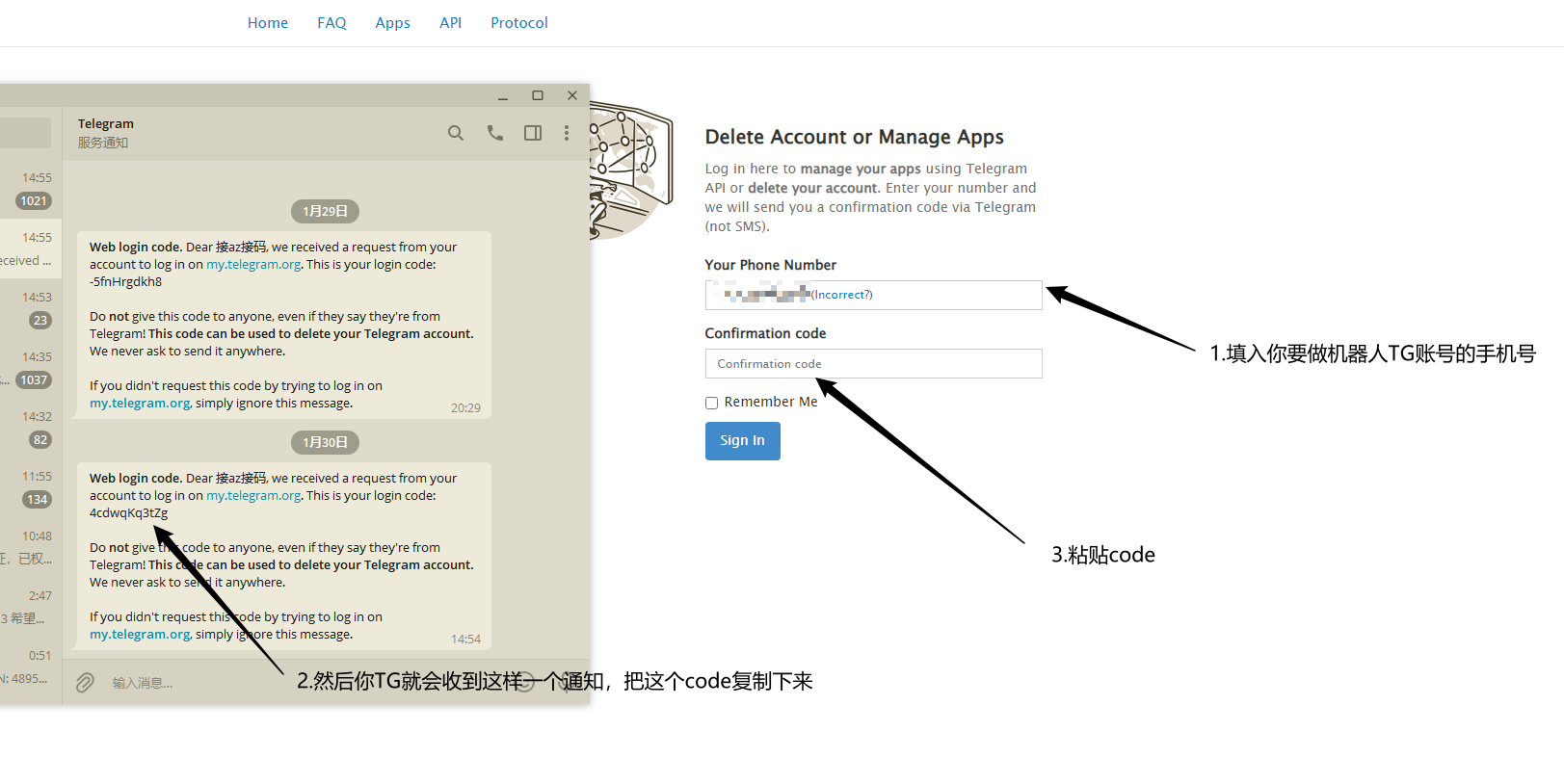Open my.telegram.org link at Jan 29 message bottom

[140, 404]
